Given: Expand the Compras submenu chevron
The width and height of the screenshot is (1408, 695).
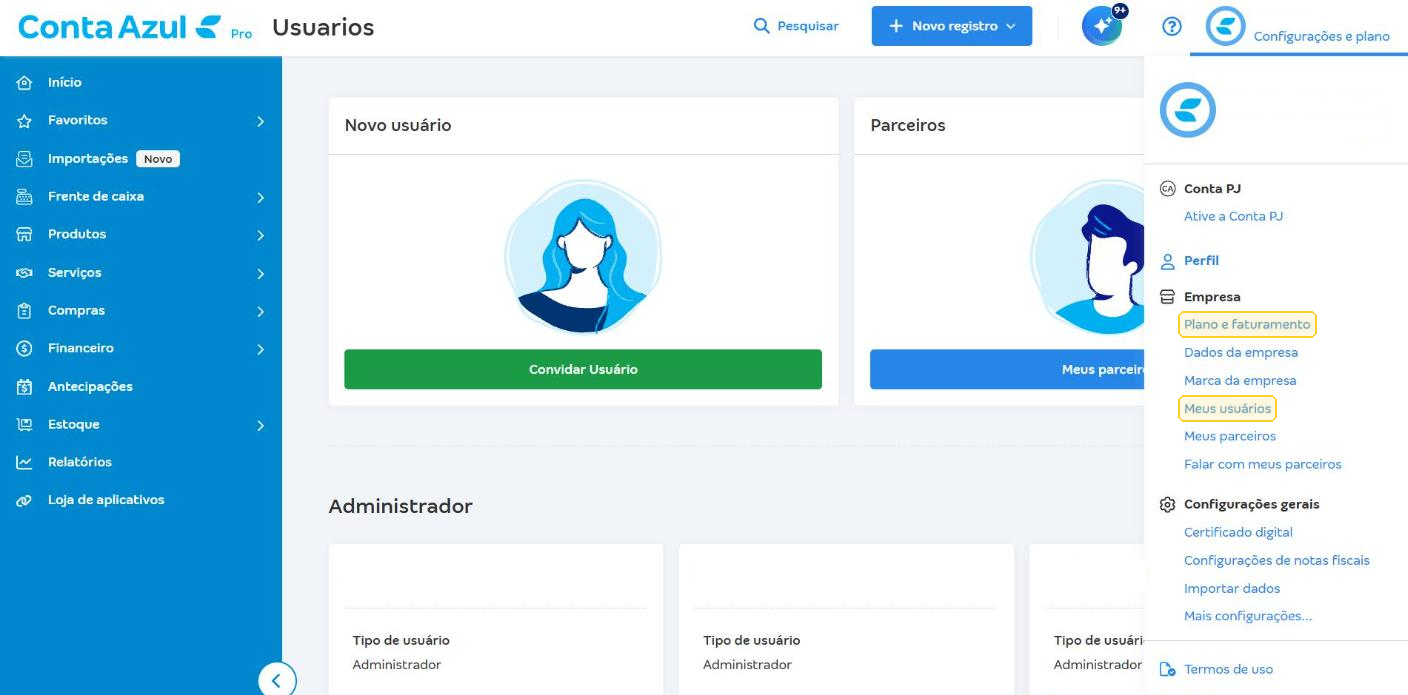Looking at the screenshot, I should click(x=260, y=312).
